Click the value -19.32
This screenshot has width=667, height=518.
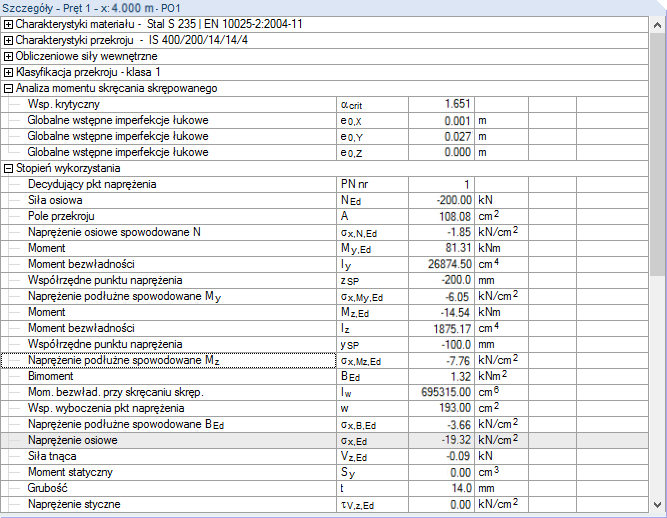[456, 440]
